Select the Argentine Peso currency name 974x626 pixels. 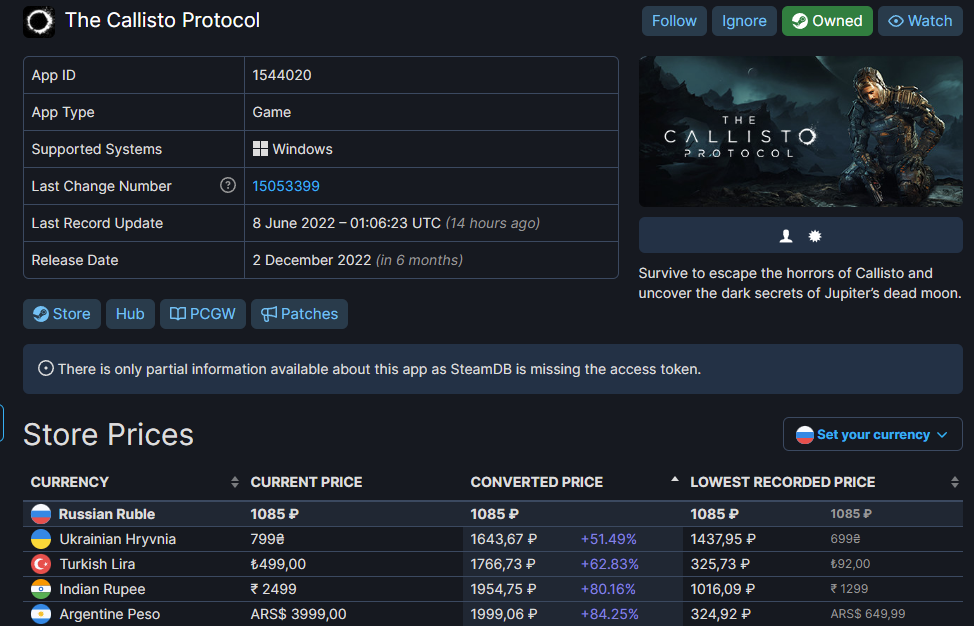(x=110, y=614)
